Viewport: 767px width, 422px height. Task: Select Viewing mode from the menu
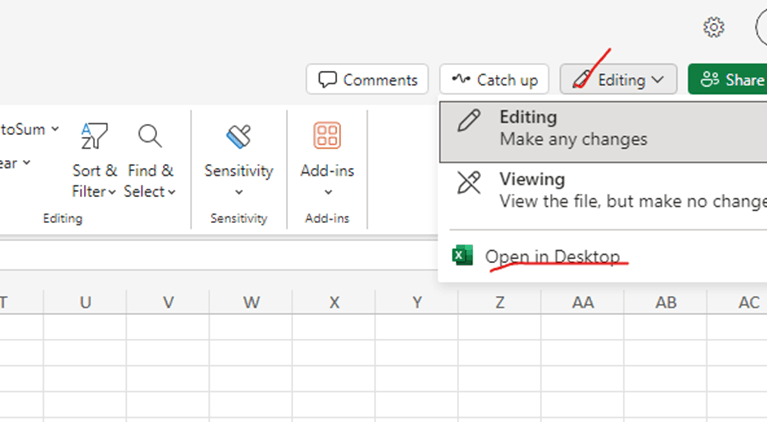coord(603,190)
